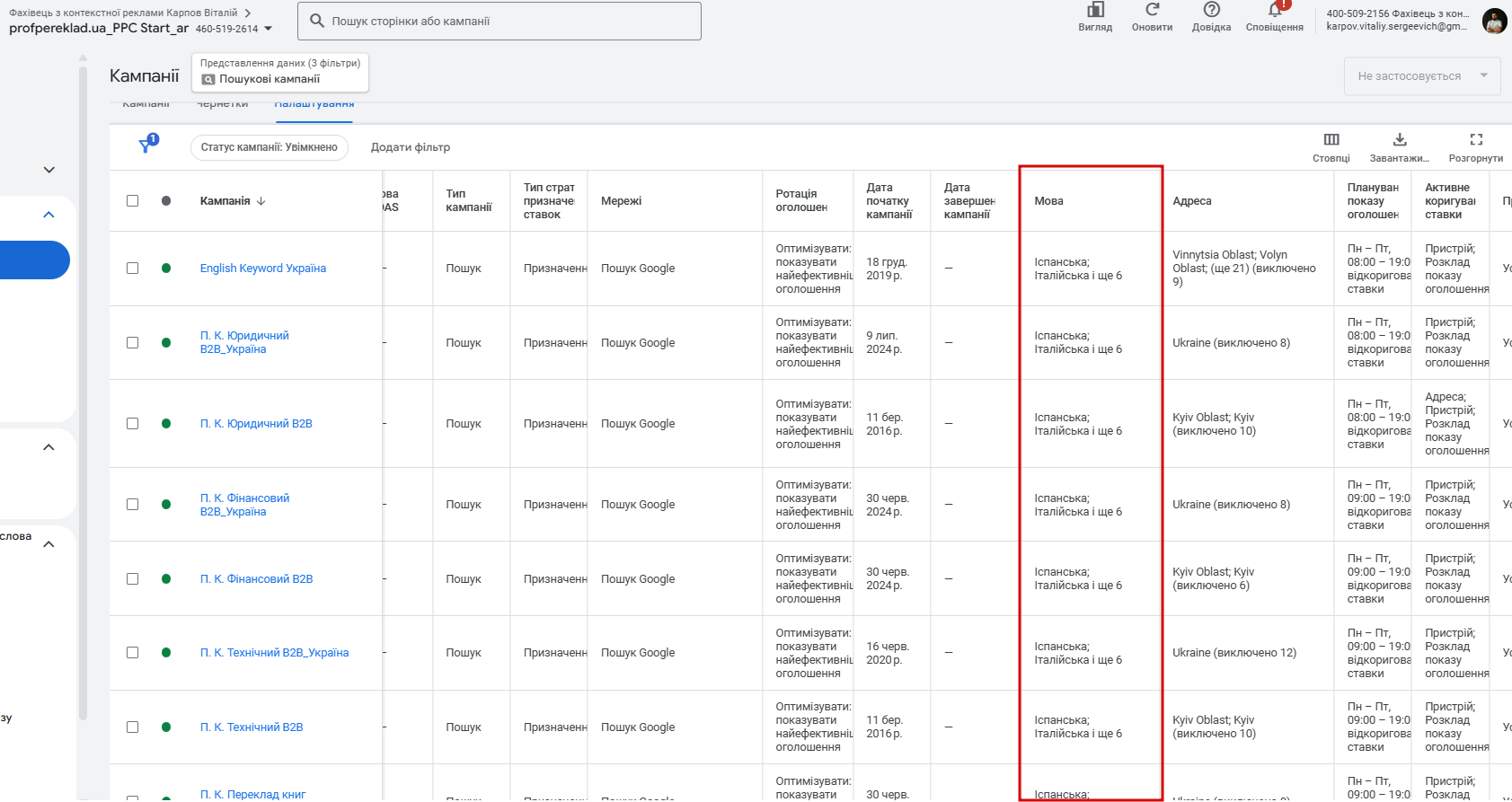This screenshot has width=1512, height=802.
Task: Open the Довідка help icon
Action: (x=1211, y=9)
